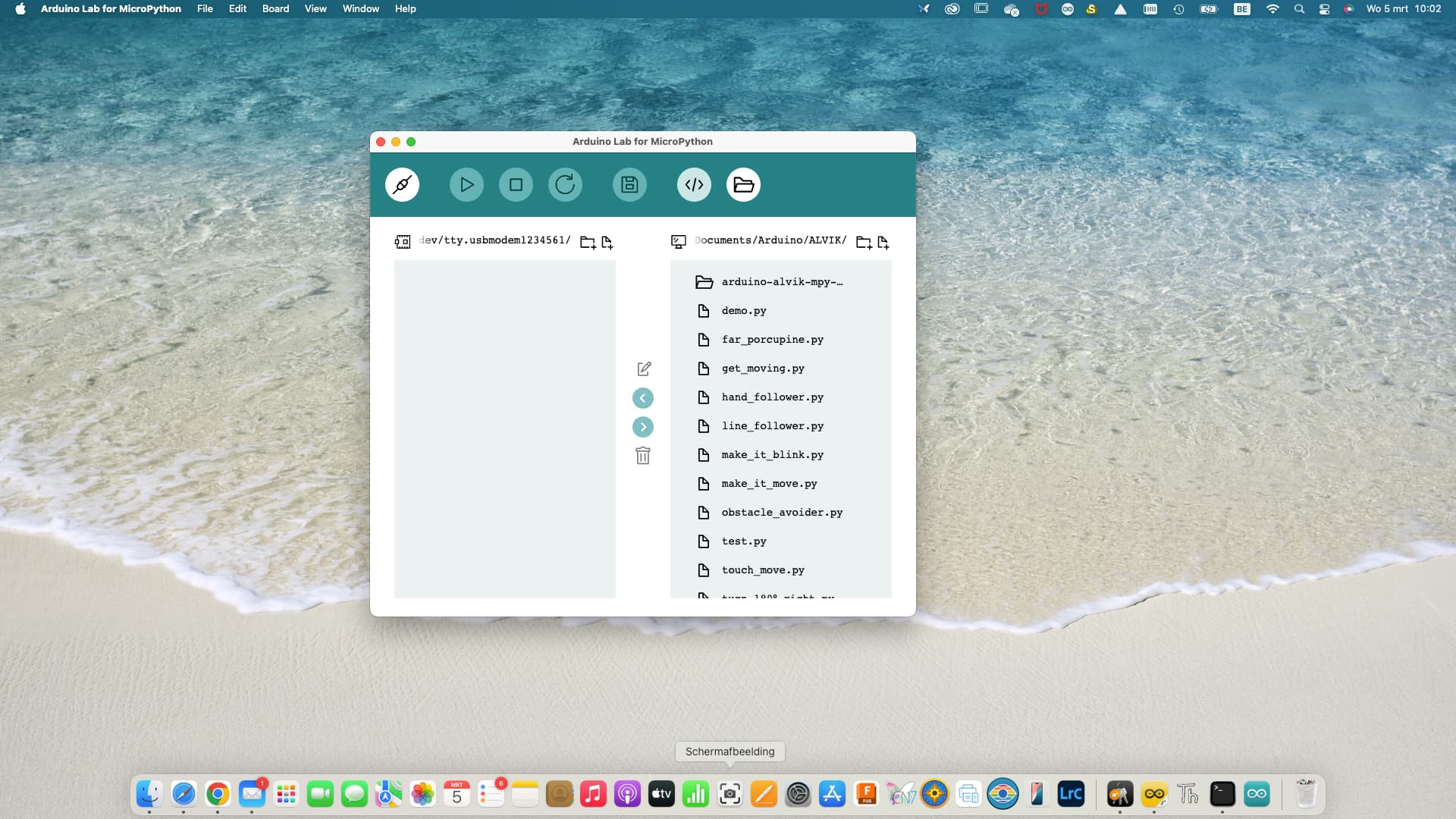Click the left arrow to upload to board
Image resolution: width=1456 pixels, height=819 pixels.
point(643,398)
